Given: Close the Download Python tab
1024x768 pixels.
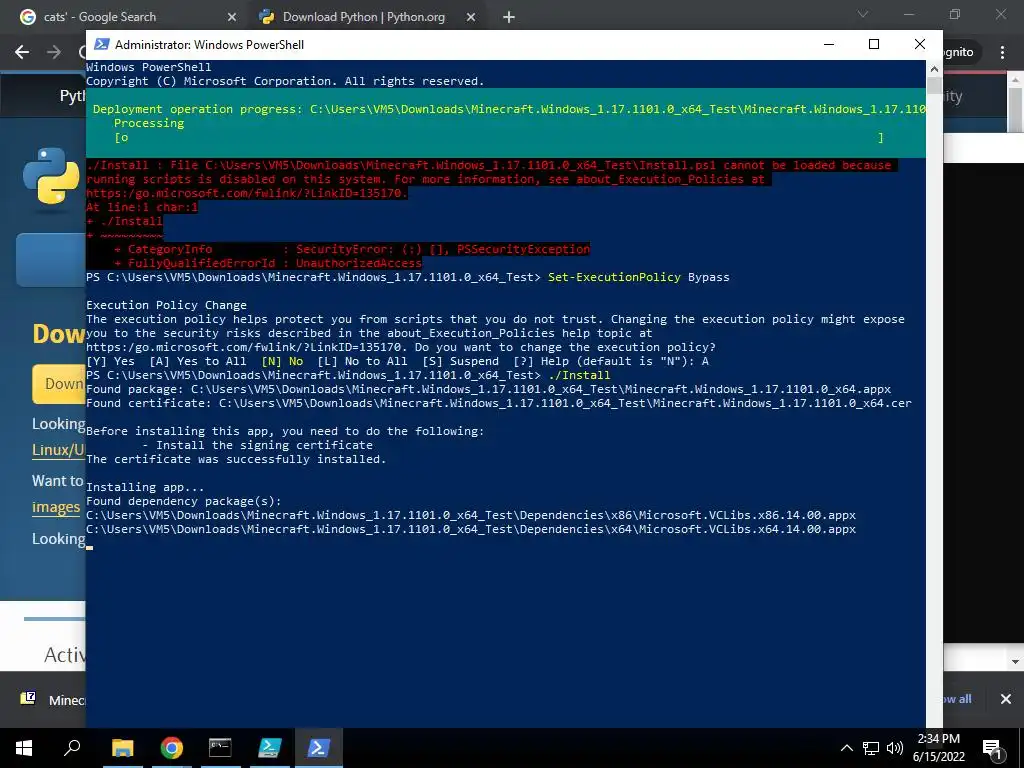Looking at the screenshot, I should tap(471, 18).
